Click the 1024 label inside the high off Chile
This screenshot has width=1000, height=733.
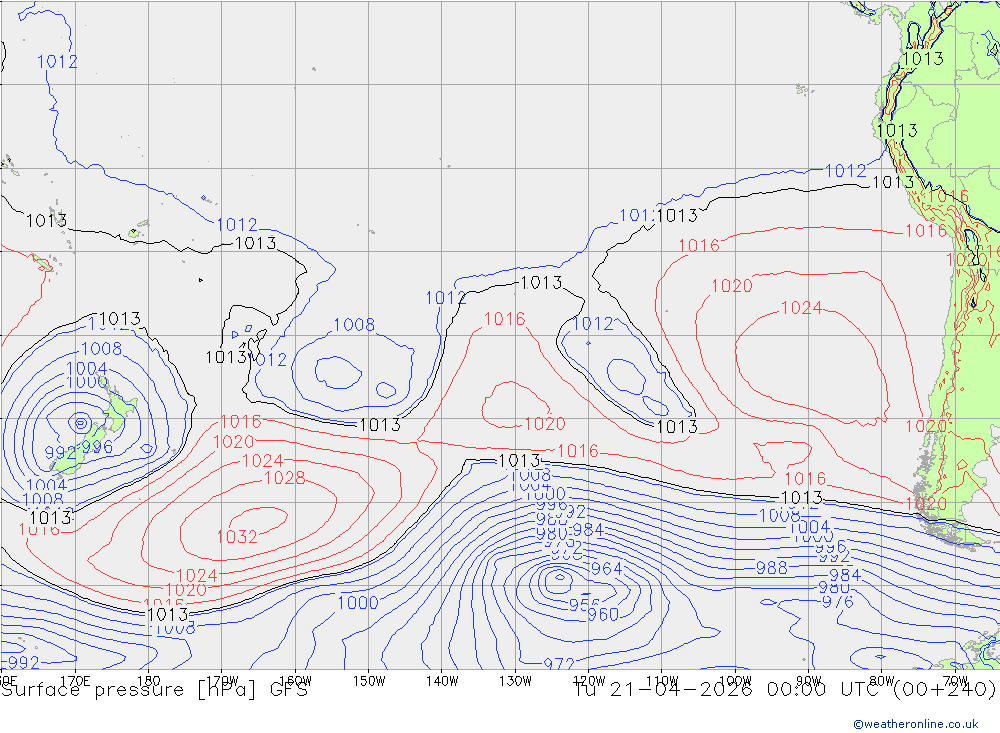pos(802,308)
